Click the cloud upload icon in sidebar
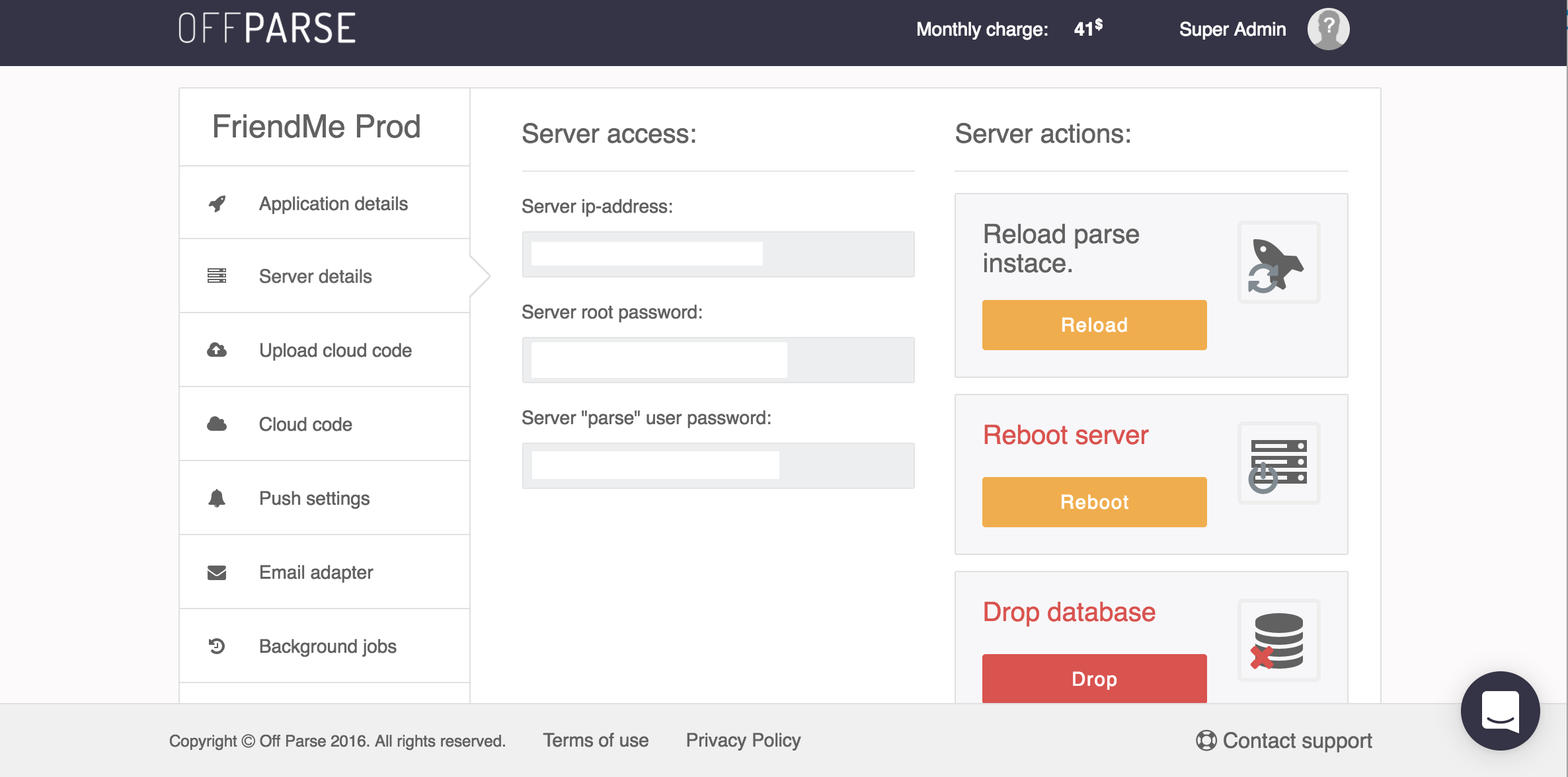Viewport: 1568px width, 777px height. [x=217, y=350]
